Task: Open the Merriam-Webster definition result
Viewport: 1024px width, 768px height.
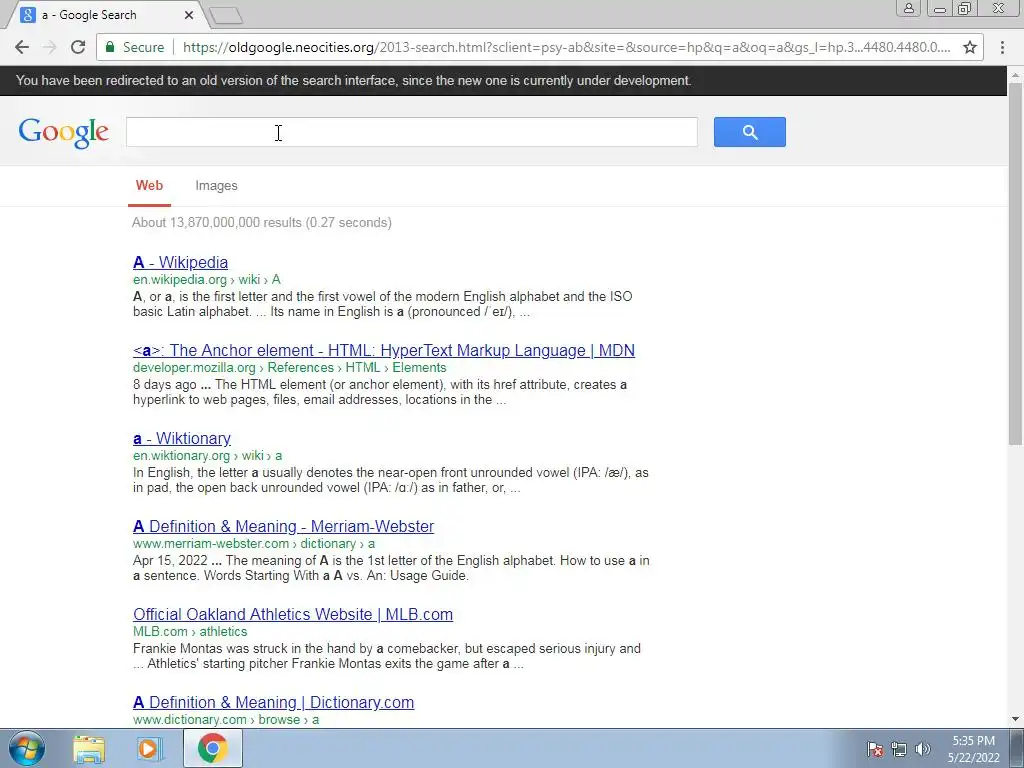Action: (x=283, y=526)
